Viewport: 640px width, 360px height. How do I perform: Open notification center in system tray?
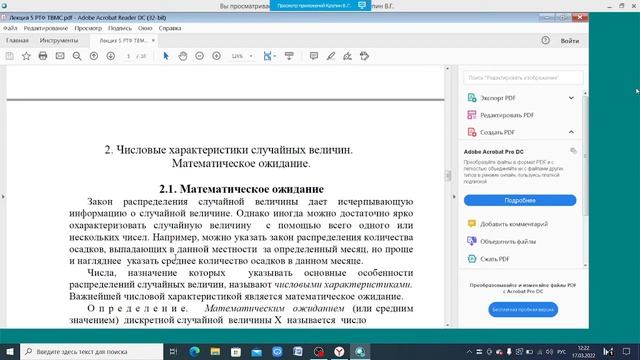click(627, 351)
